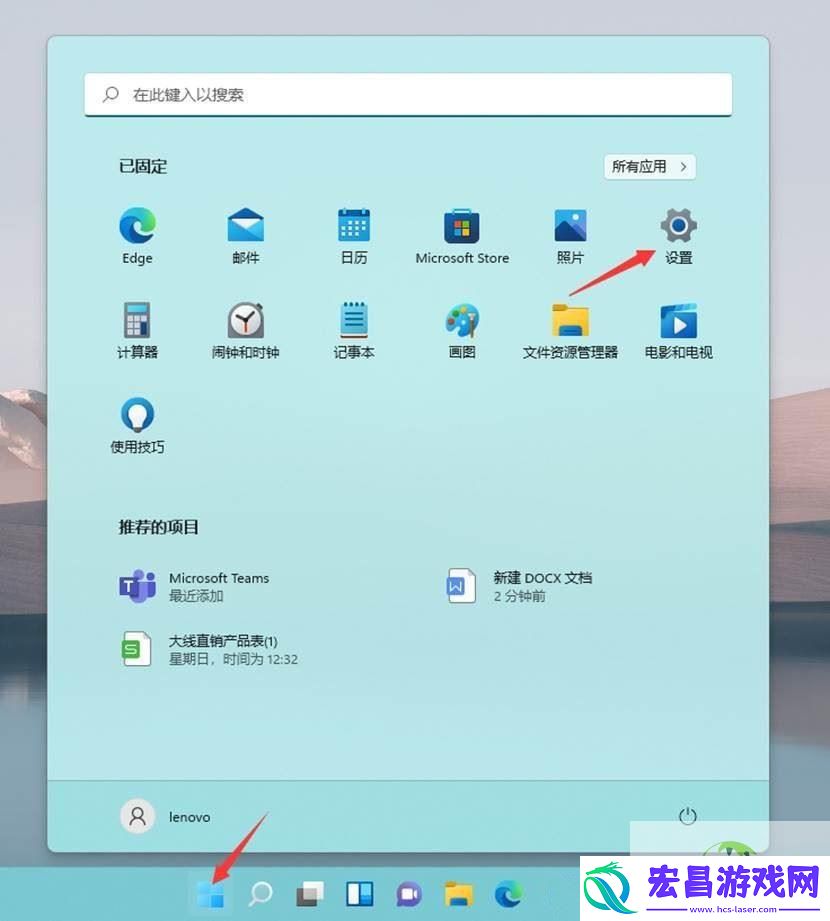Viewport: 830px width, 921px height.
Task: Open the recent 新建 DOCX 文档 file
Action: (518, 586)
